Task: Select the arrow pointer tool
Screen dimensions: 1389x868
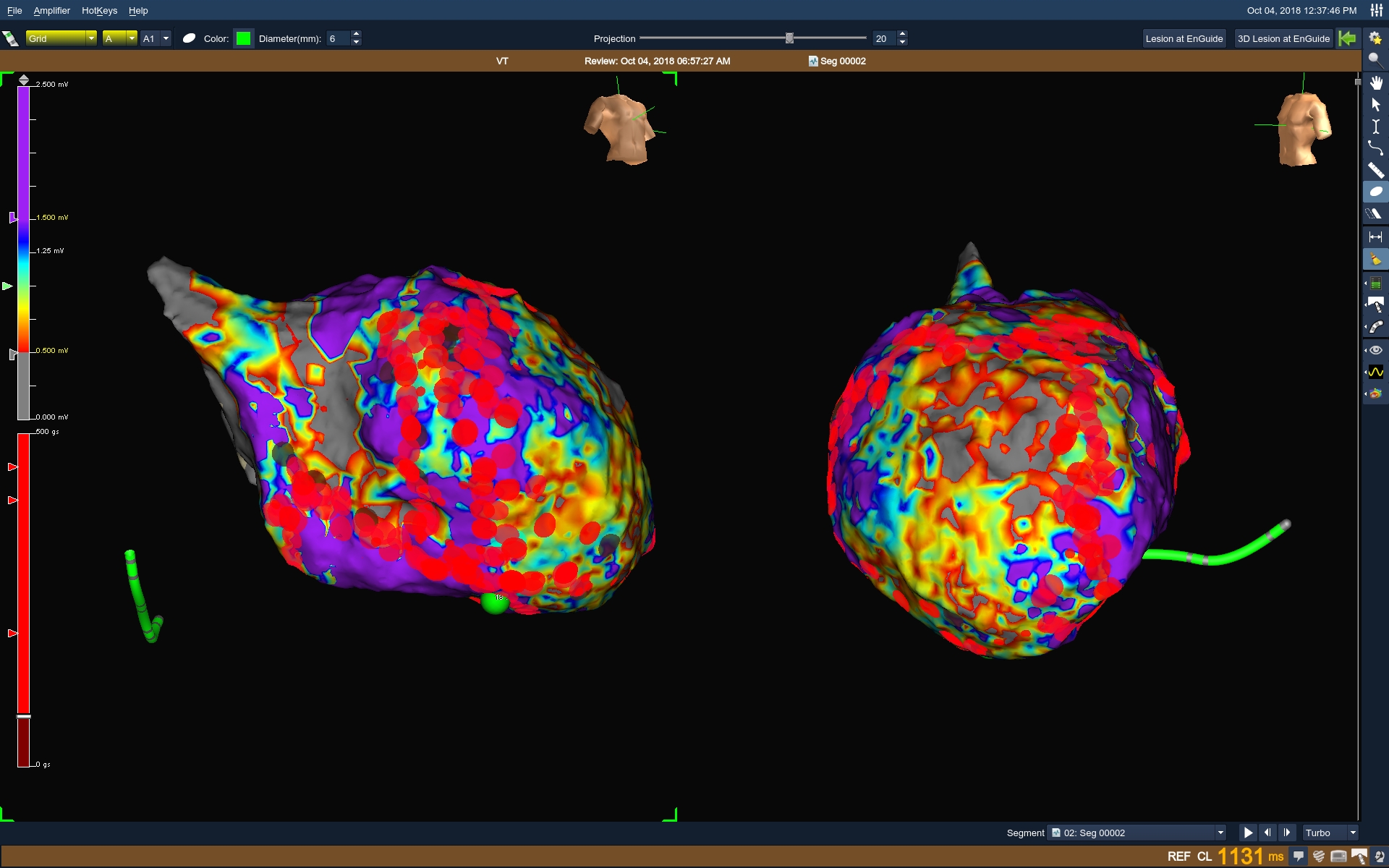Action: (1375, 105)
